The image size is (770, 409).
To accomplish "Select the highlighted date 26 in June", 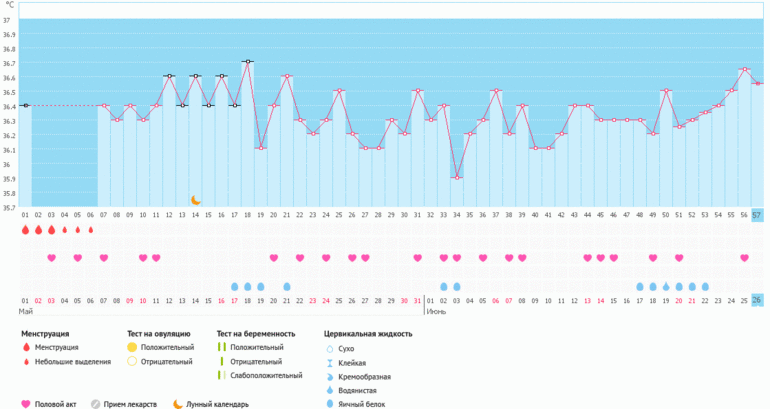I will click(757, 300).
